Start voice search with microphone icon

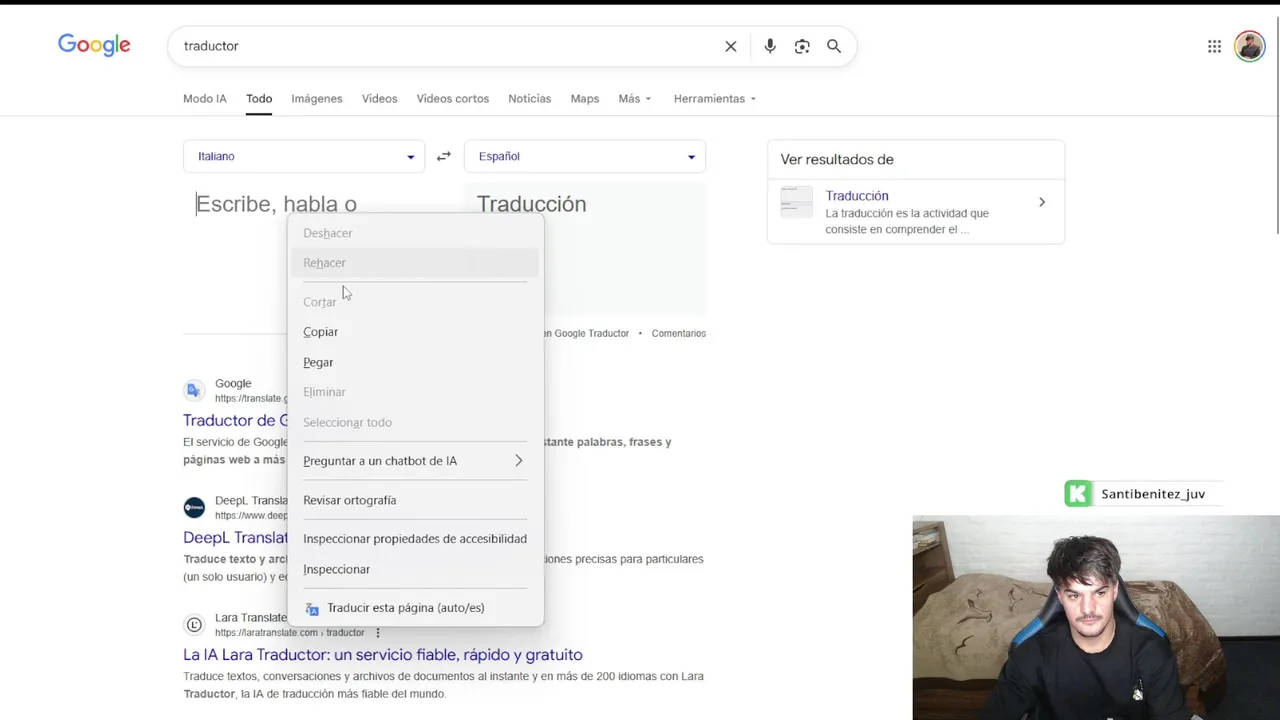770,46
